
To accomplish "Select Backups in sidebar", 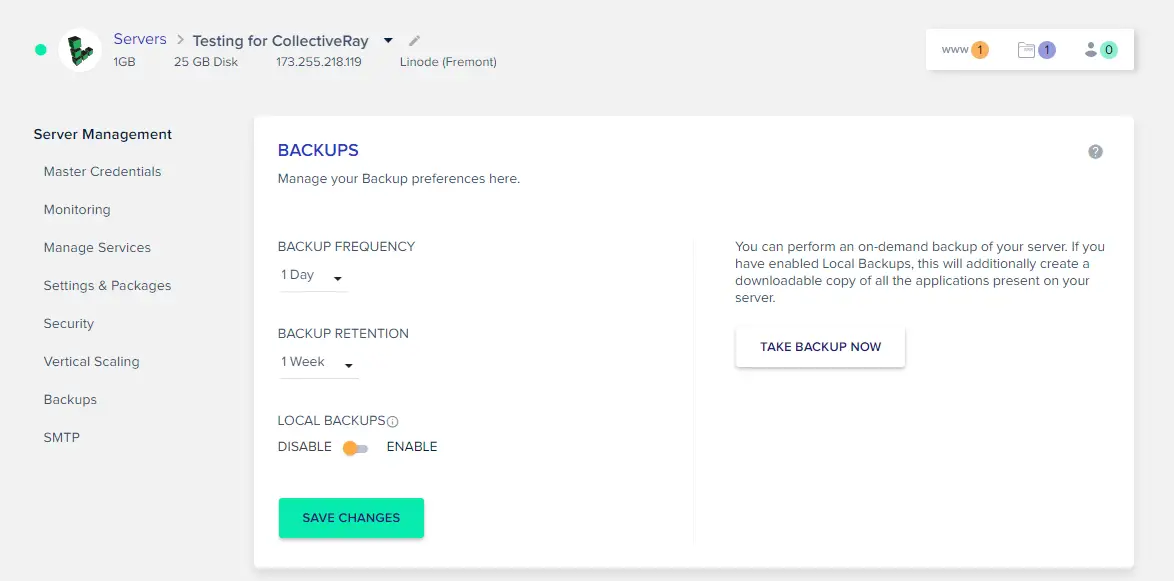I will (x=70, y=400).
